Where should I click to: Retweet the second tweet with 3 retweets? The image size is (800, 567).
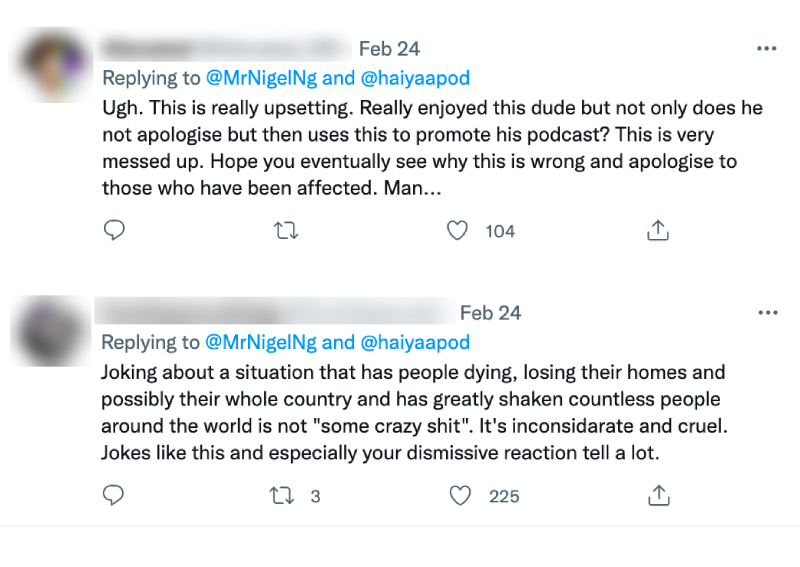click(286, 495)
